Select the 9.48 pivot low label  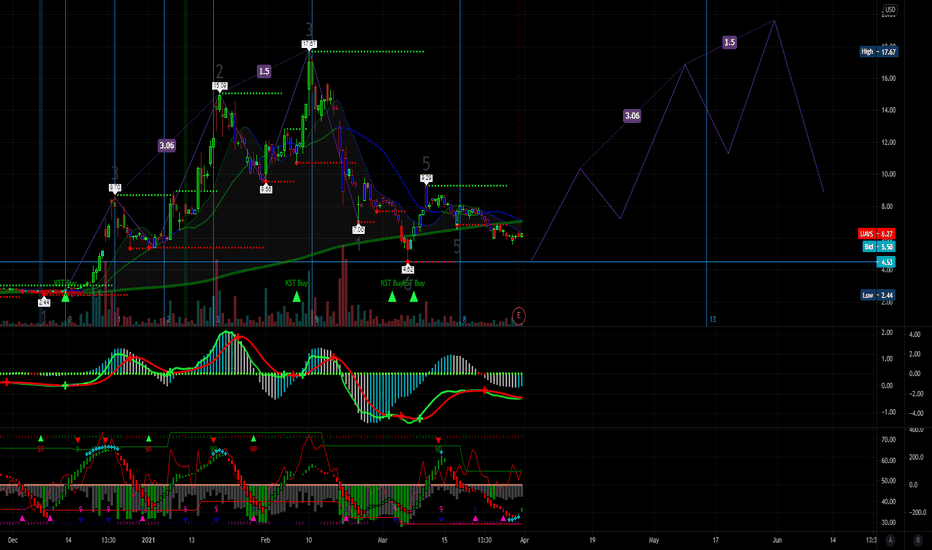266,189
